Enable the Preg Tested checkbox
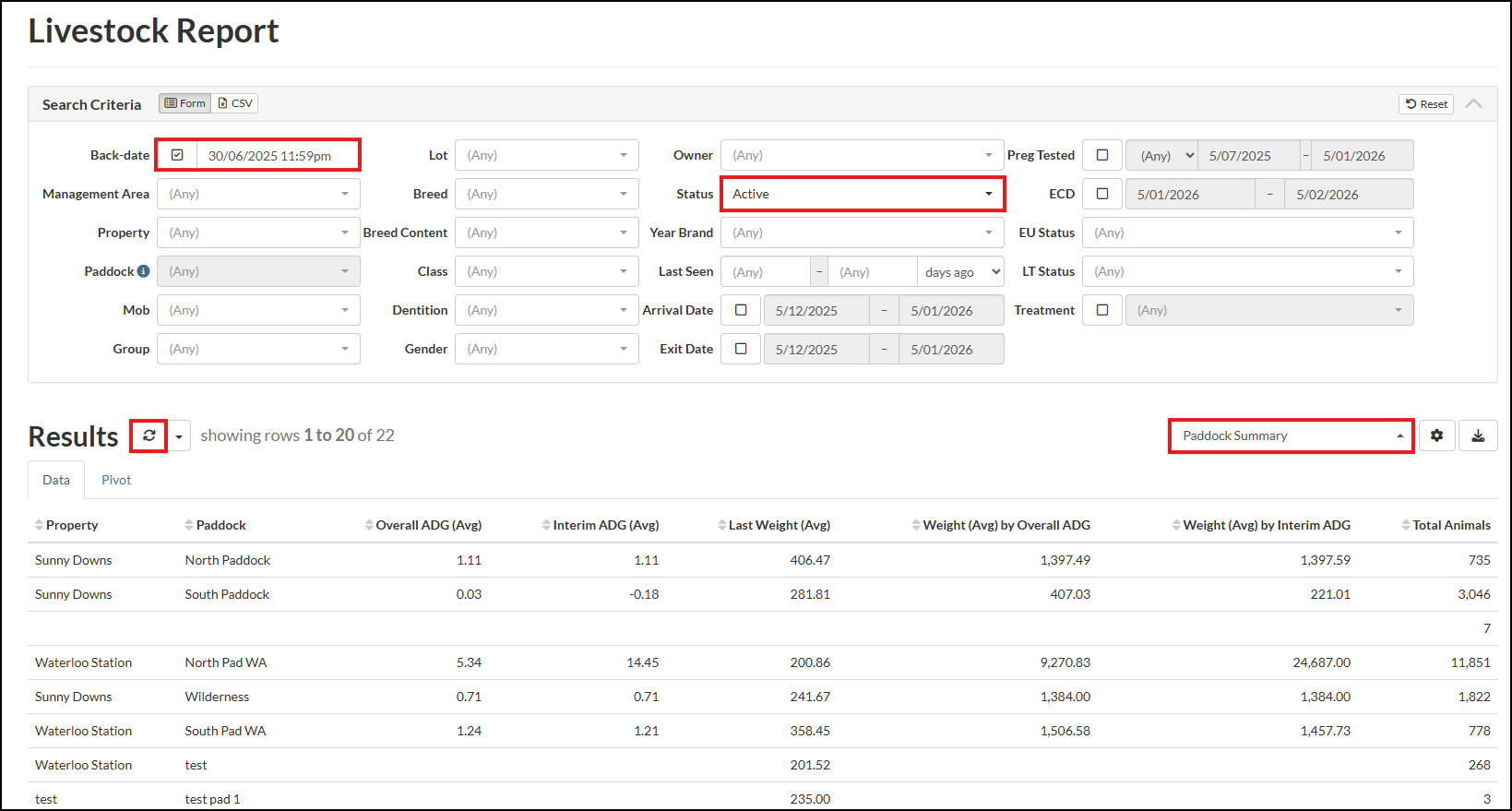The width and height of the screenshot is (1512, 811). tap(1101, 155)
